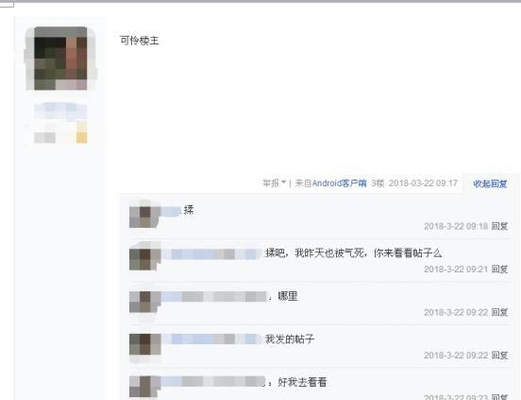Reply to the 09:21 comment
The image size is (521, 400).
pos(499,269)
